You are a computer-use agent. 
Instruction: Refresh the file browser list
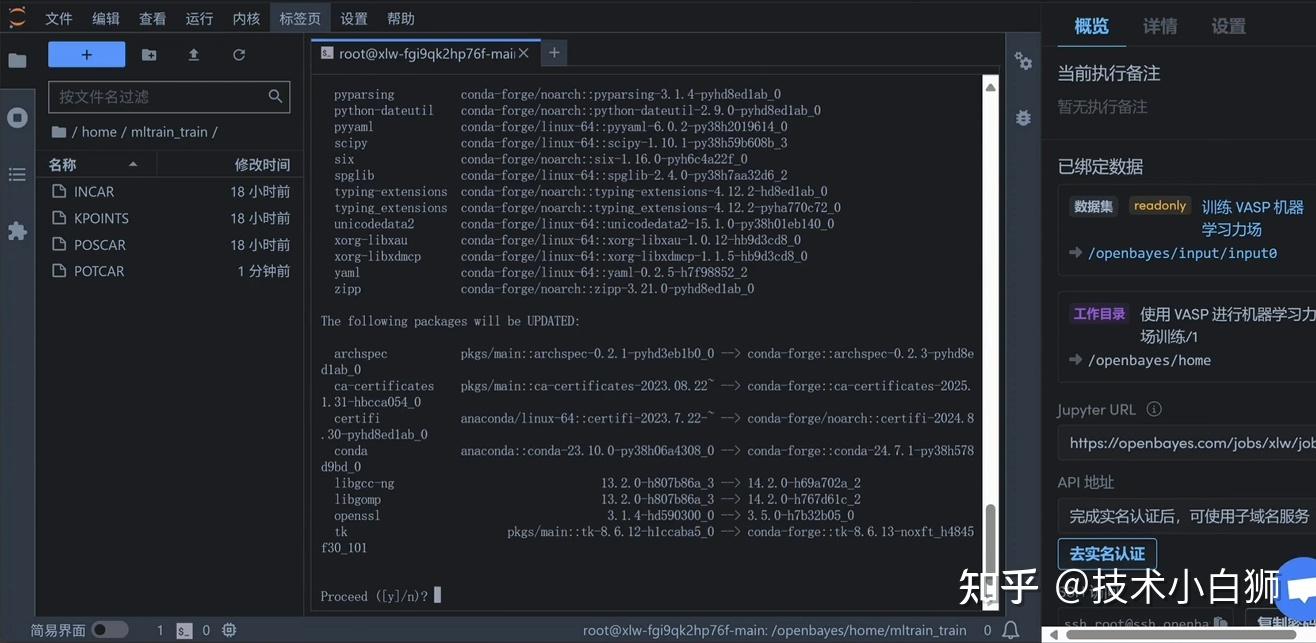(239, 55)
